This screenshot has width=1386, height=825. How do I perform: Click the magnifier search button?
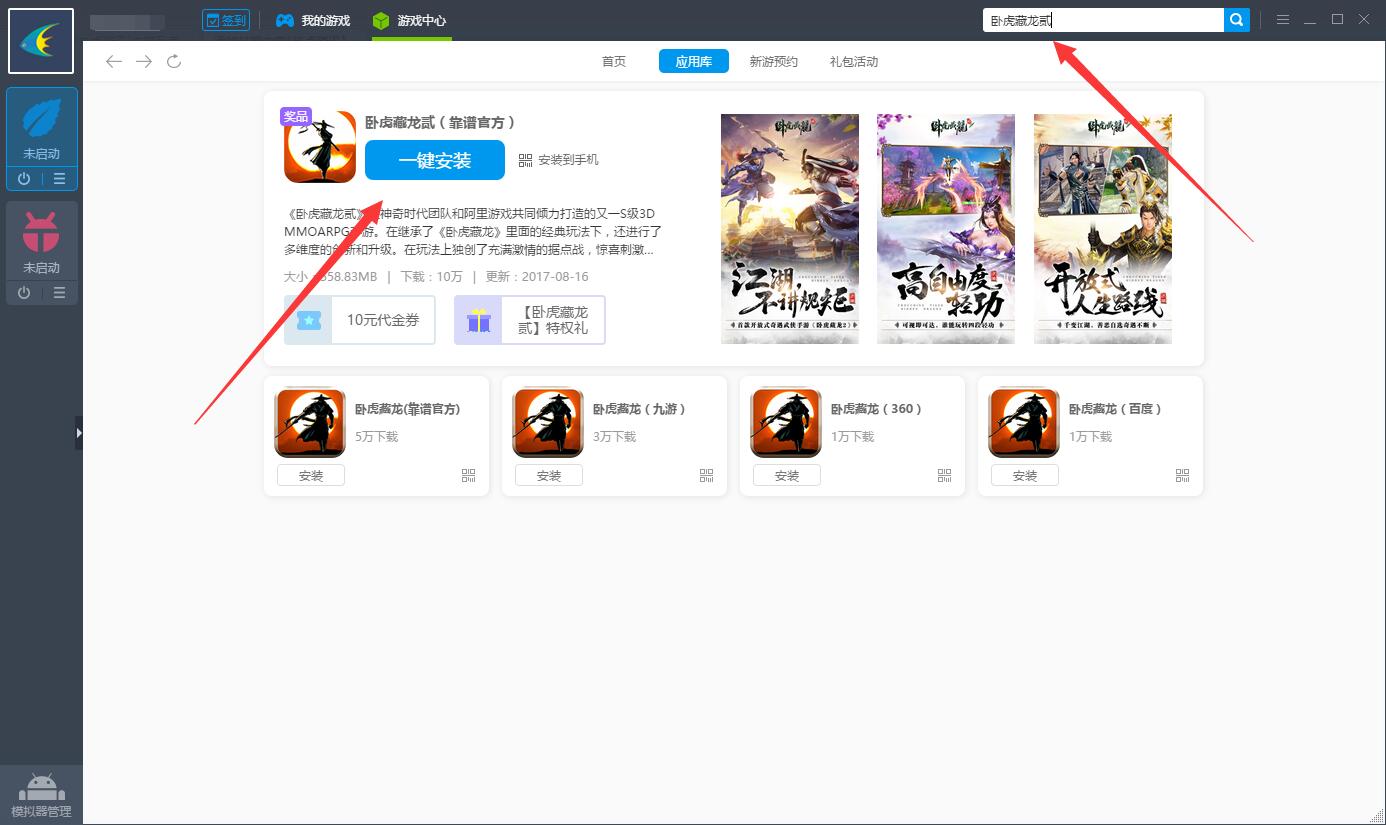1237,20
